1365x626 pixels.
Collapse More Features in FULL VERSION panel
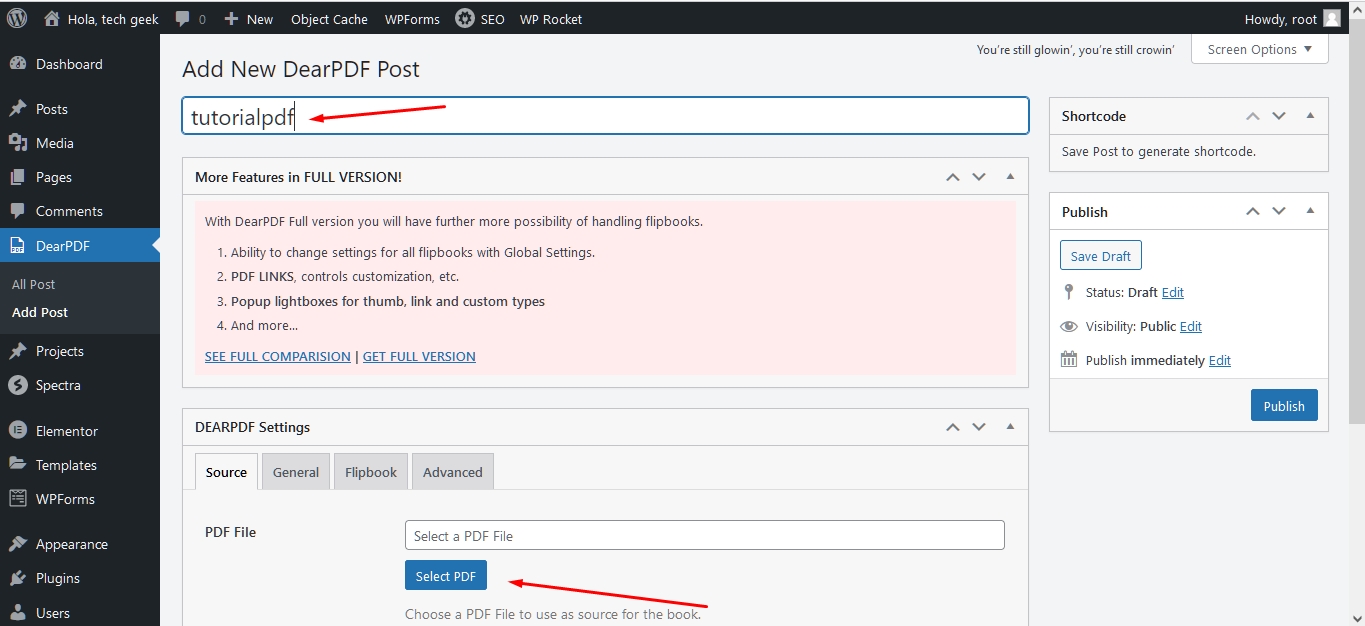1010,176
